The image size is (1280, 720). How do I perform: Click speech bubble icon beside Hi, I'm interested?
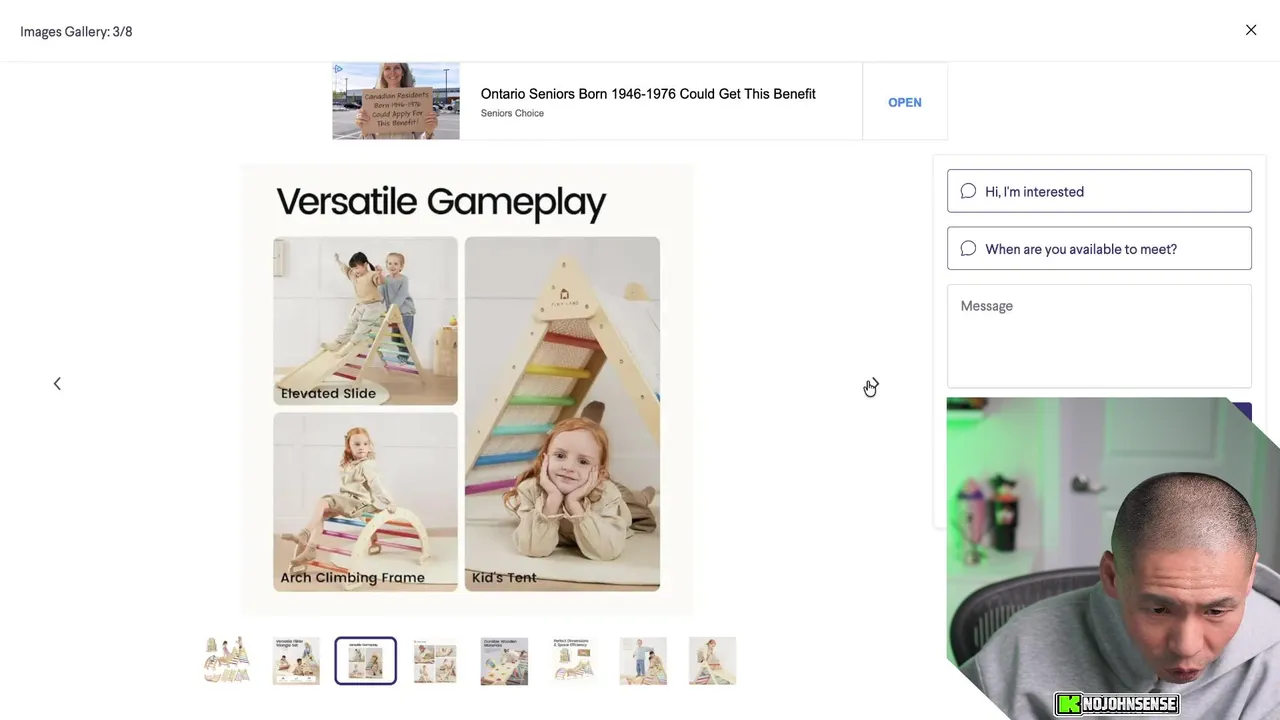point(968,191)
